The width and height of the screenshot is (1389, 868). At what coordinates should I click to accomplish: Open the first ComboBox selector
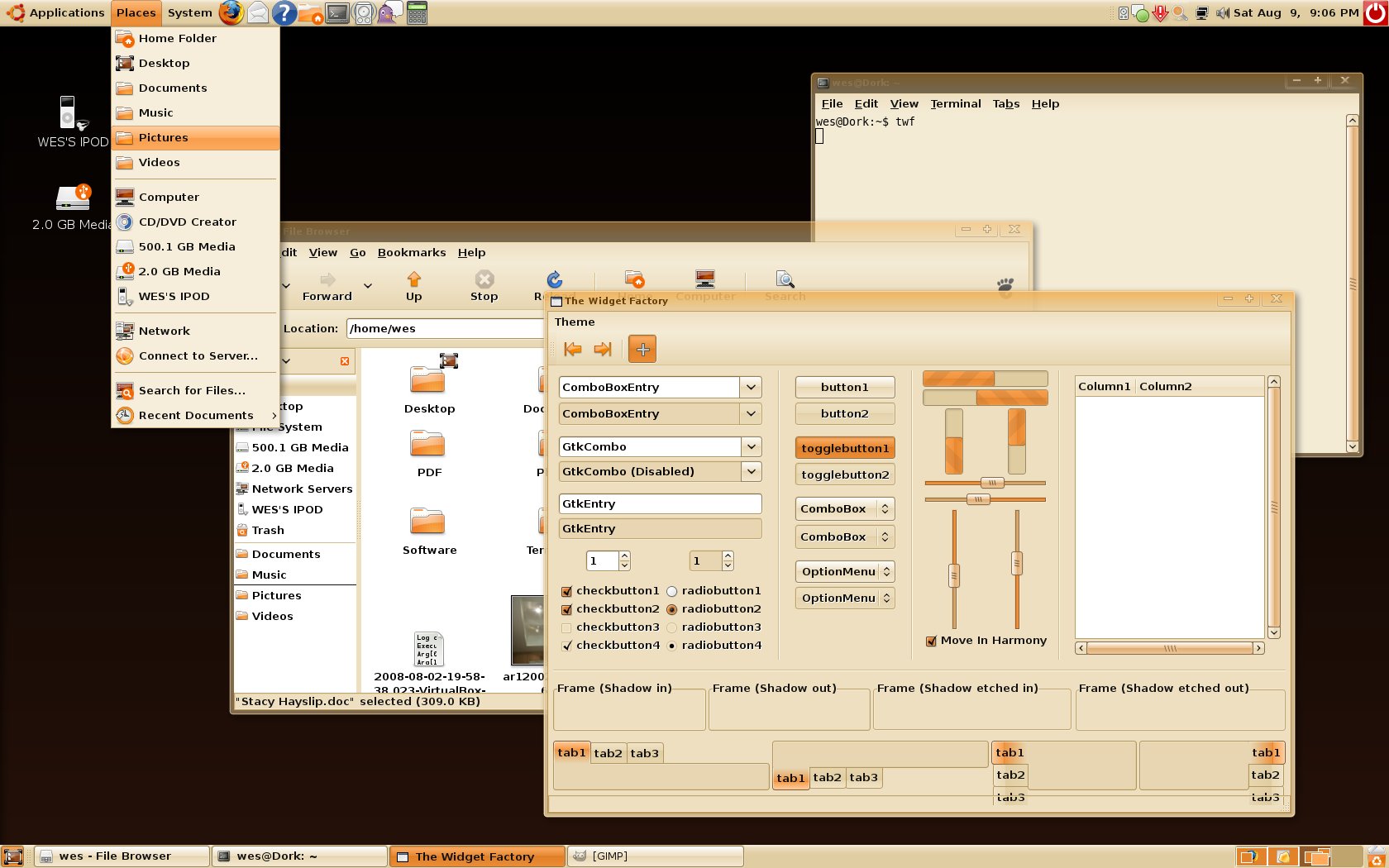point(845,508)
